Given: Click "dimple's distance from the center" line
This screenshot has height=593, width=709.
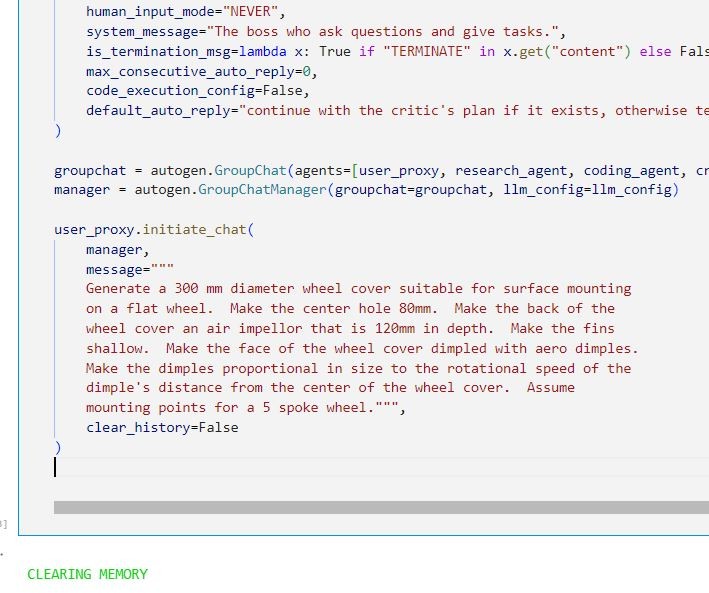Looking at the screenshot, I should tap(330, 388).
